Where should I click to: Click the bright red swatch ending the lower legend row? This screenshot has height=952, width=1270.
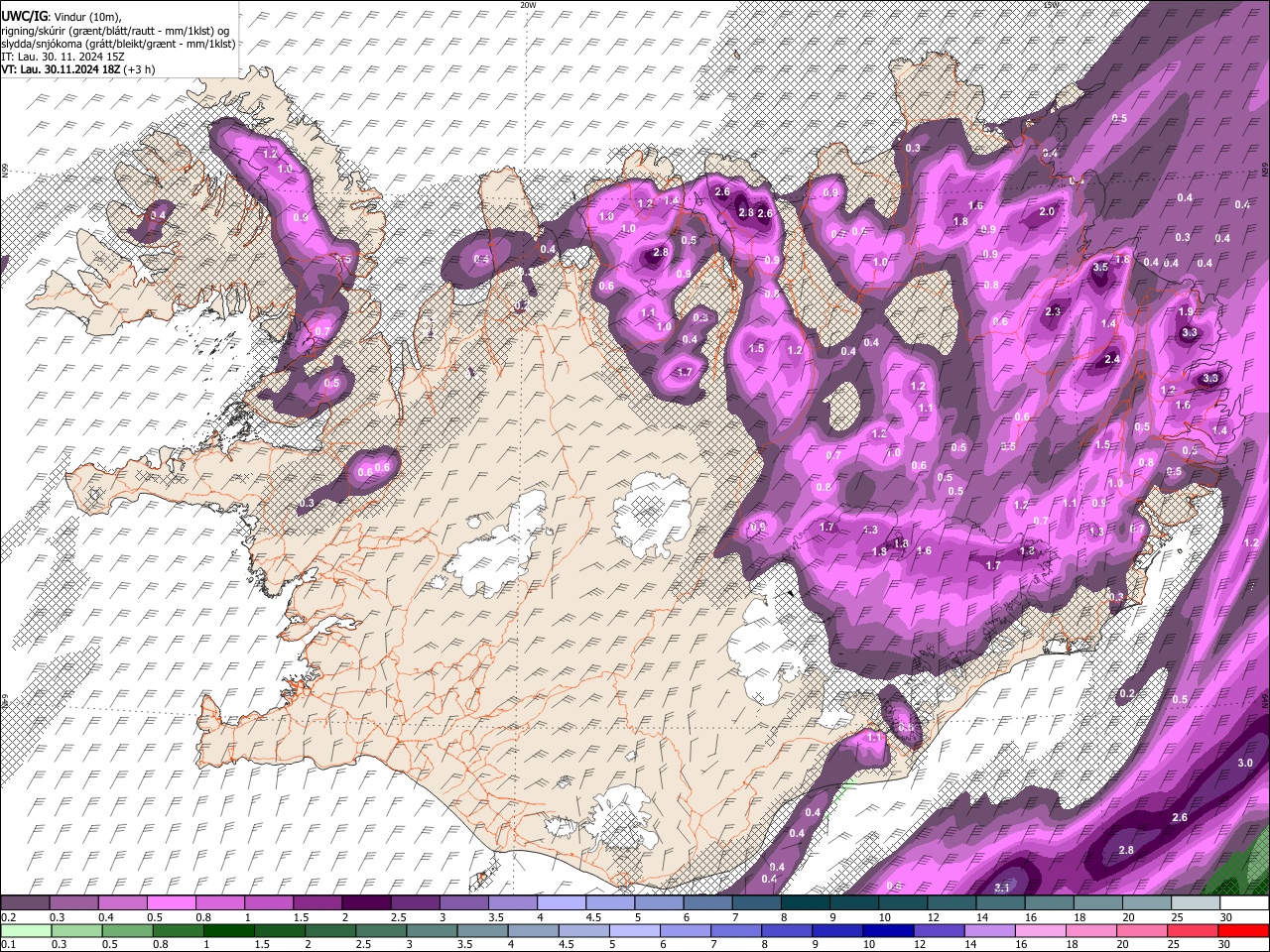coord(1245,930)
